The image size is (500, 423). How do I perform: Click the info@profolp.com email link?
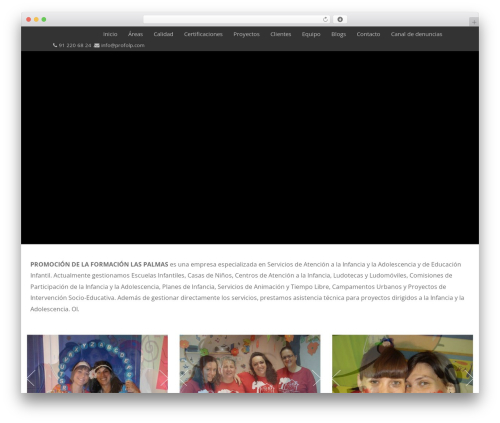(123, 45)
